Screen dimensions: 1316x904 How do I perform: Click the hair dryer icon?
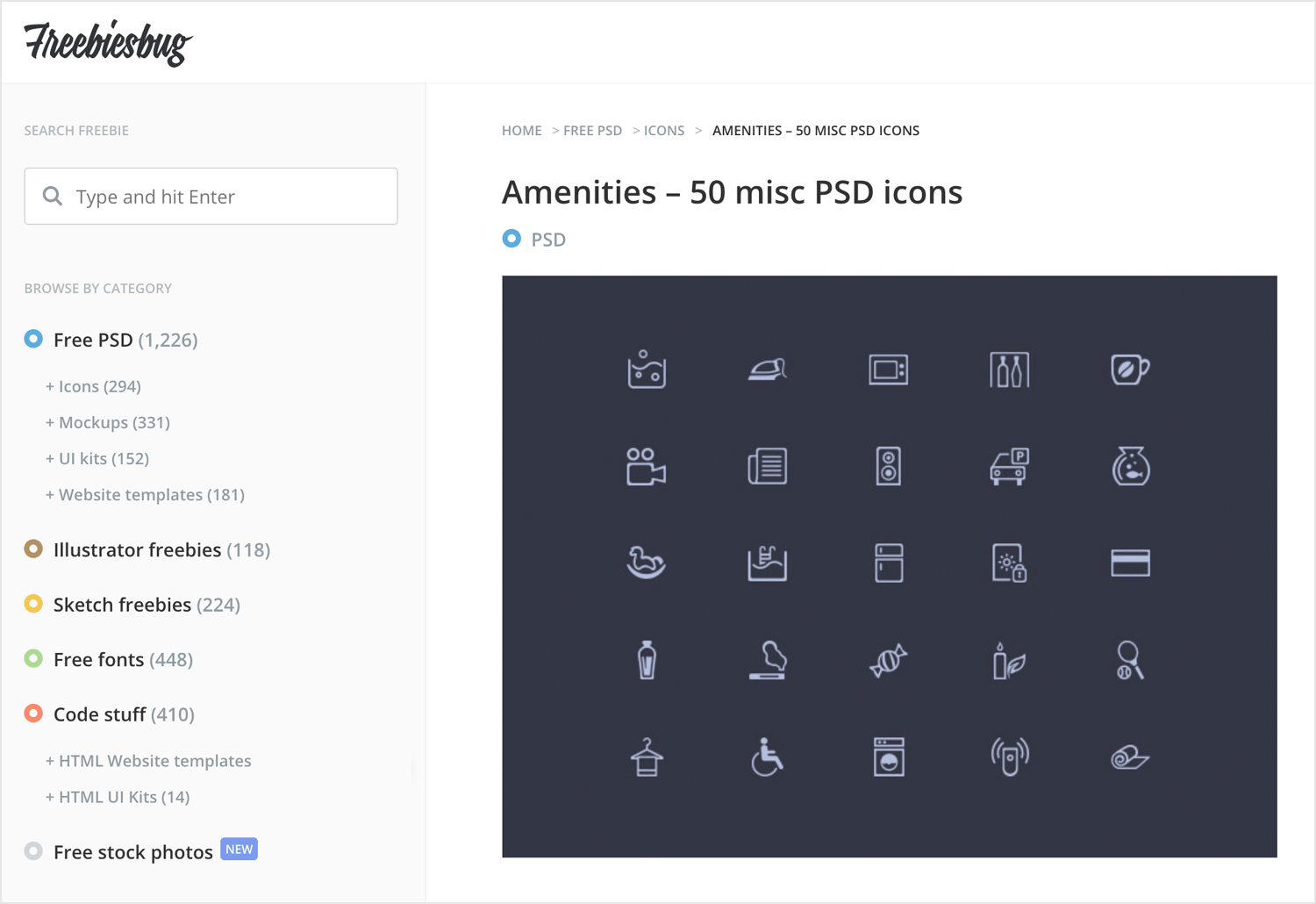pos(768,660)
